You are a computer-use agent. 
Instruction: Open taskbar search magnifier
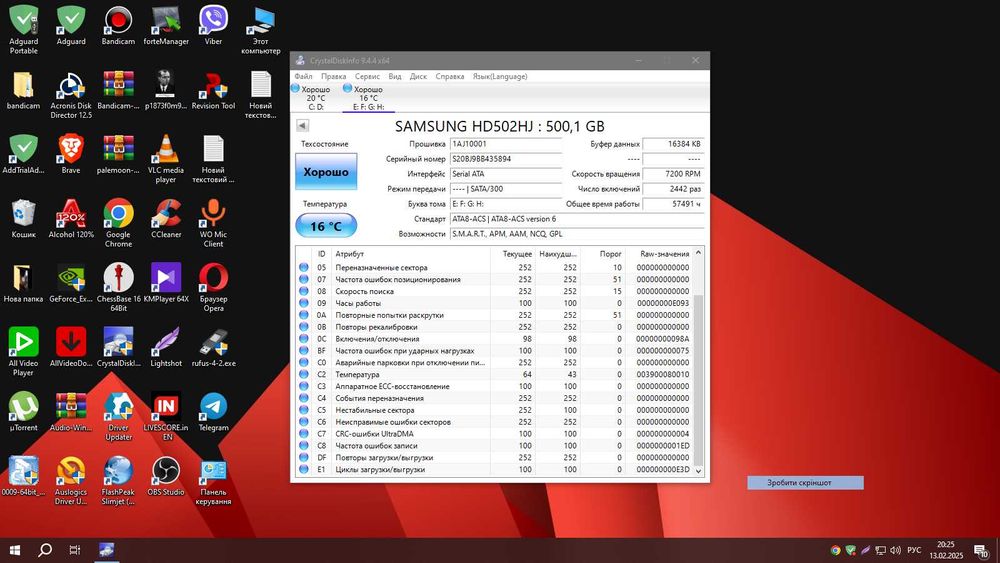tap(45, 550)
